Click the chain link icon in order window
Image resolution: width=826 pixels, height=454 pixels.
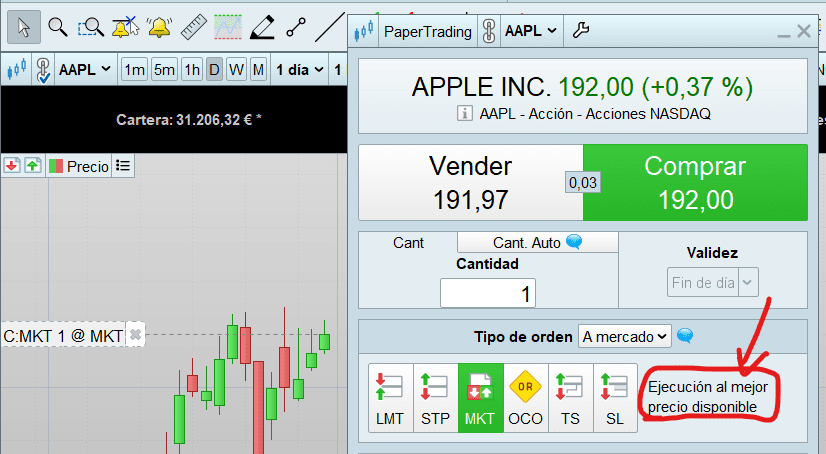pos(489,31)
